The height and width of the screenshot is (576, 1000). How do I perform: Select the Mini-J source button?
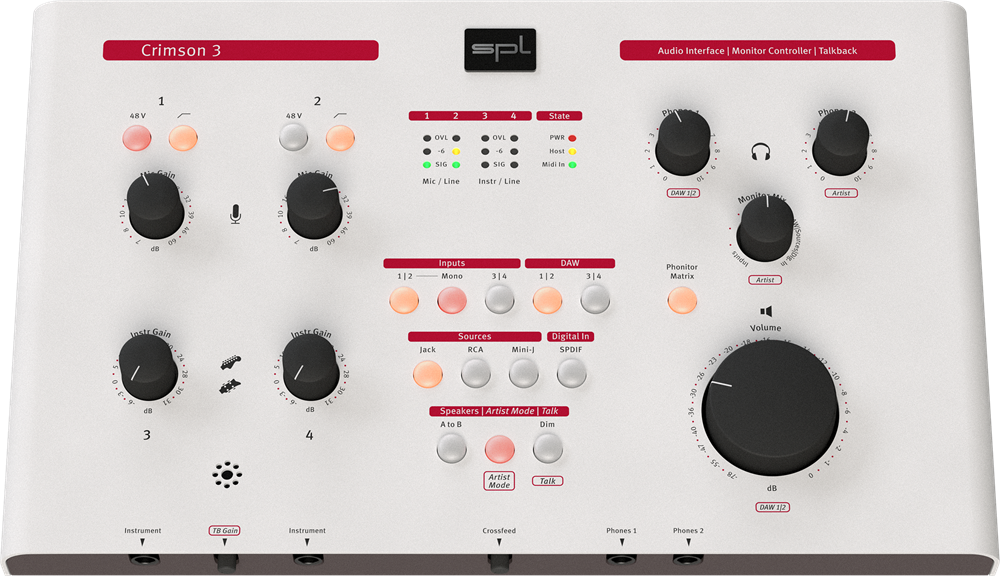524,373
